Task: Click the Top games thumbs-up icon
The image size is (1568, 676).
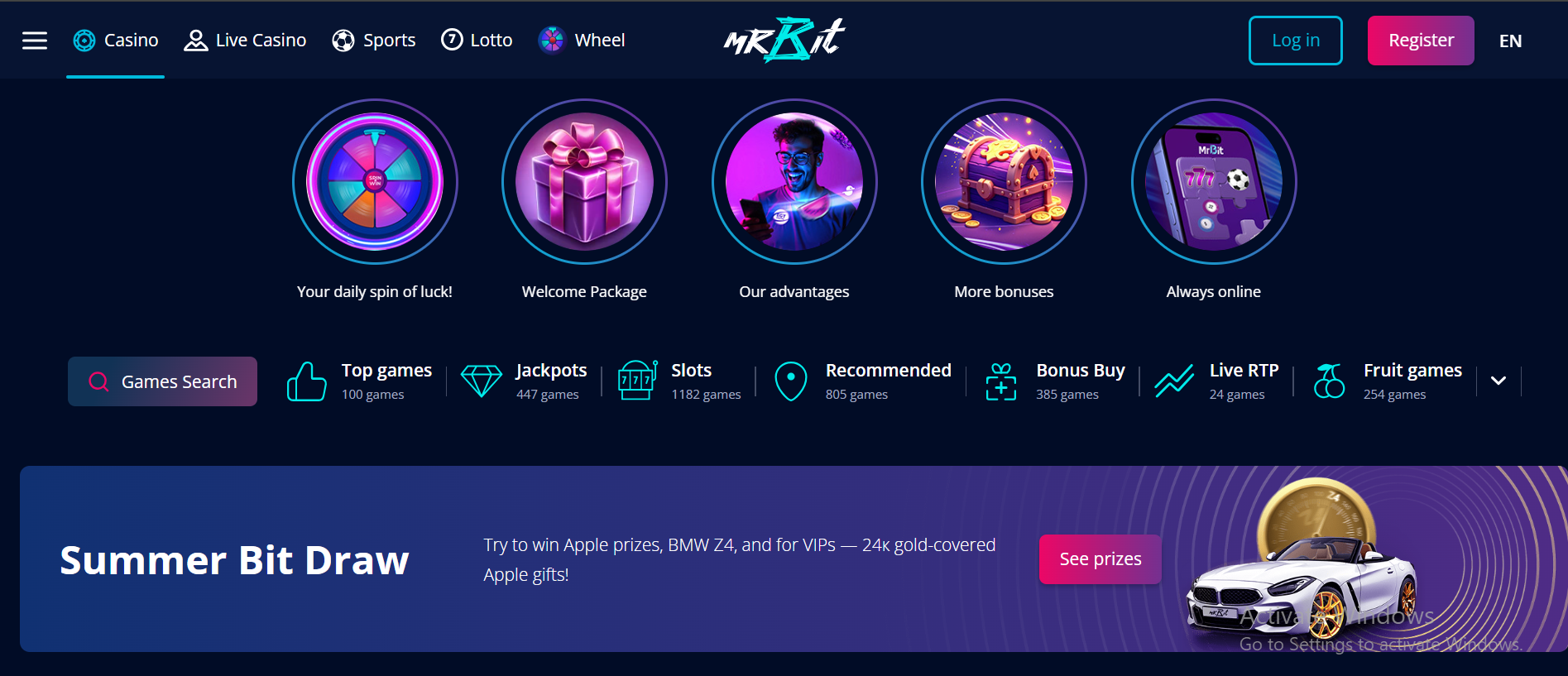Action: coord(306,381)
